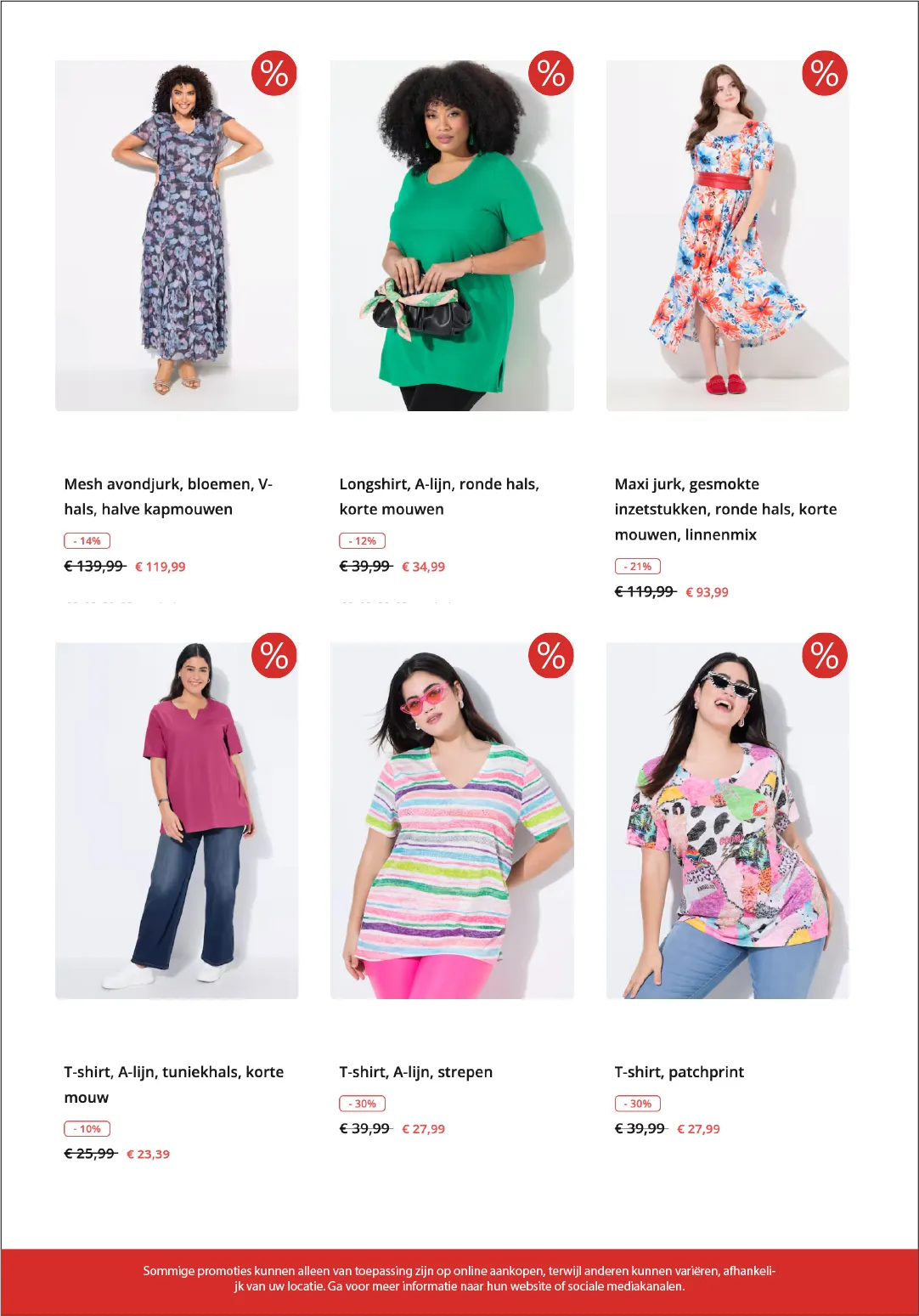Viewport: 919px width, 1316px height.
Task: Click the T-shirt, A-lijn, strepen title
Action: click(x=415, y=1072)
